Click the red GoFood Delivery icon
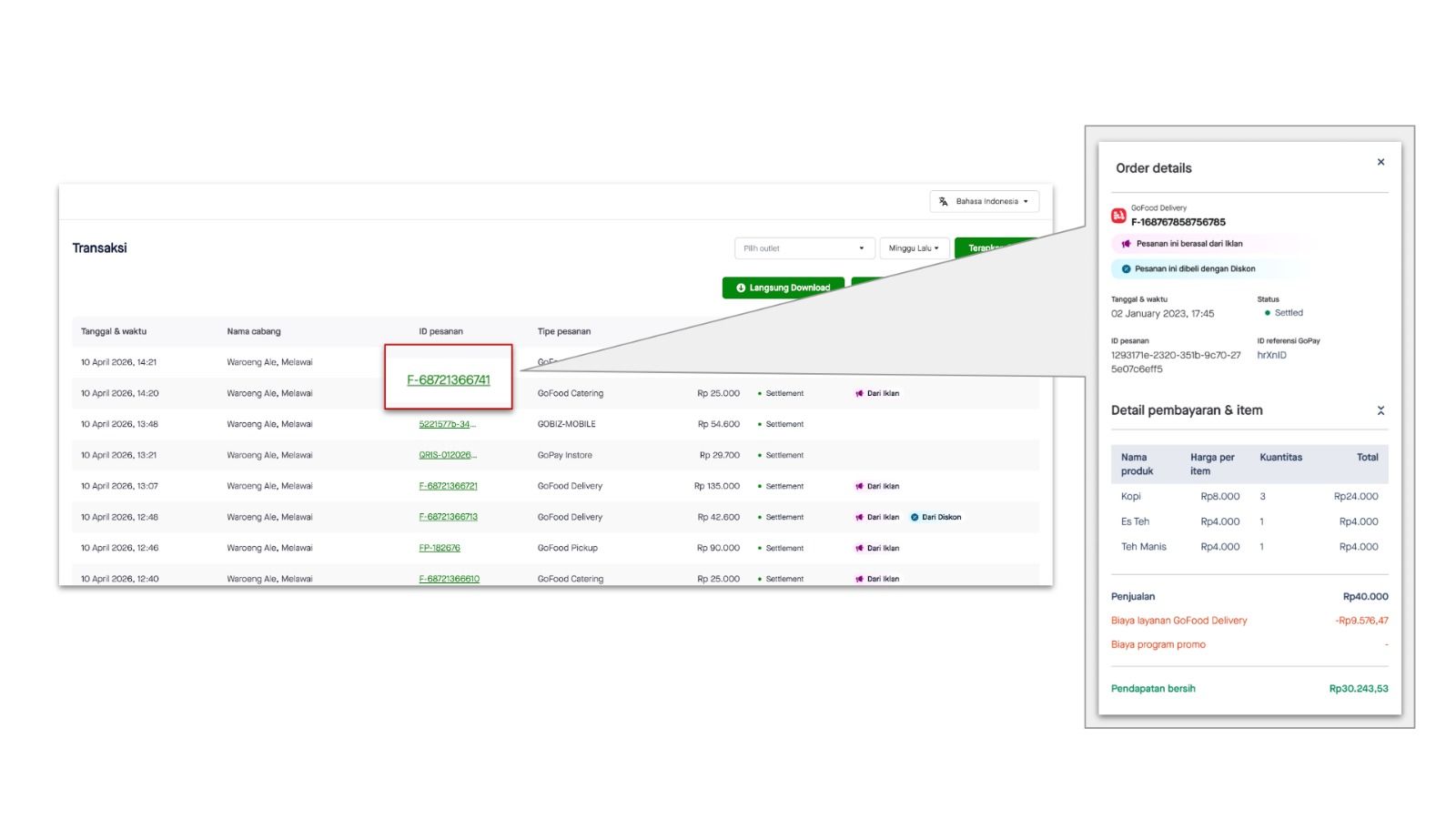 [x=1118, y=216]
